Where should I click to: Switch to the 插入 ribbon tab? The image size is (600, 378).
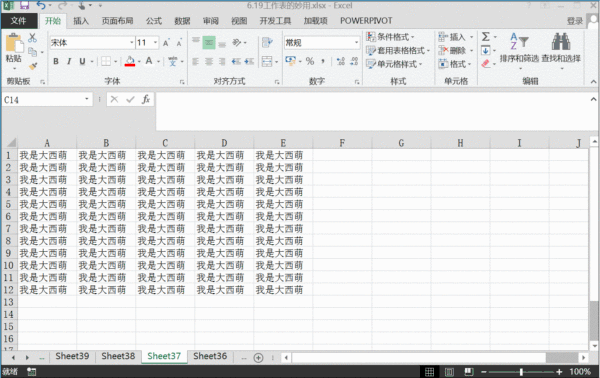click(81, 21)
